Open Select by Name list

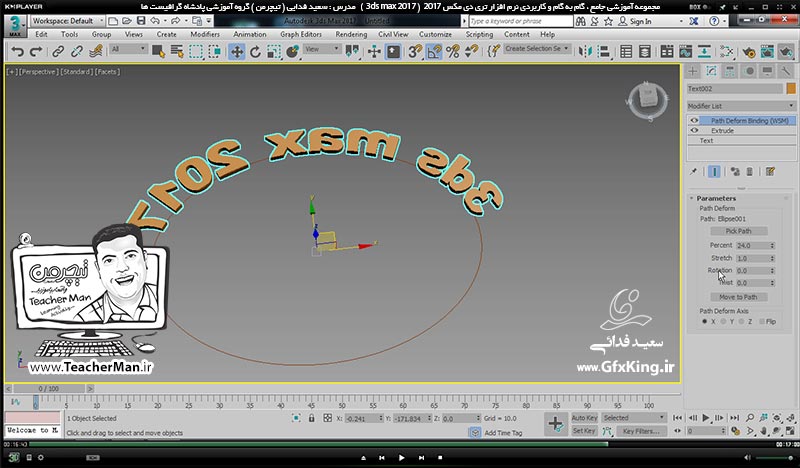click(x=177, y=52)
